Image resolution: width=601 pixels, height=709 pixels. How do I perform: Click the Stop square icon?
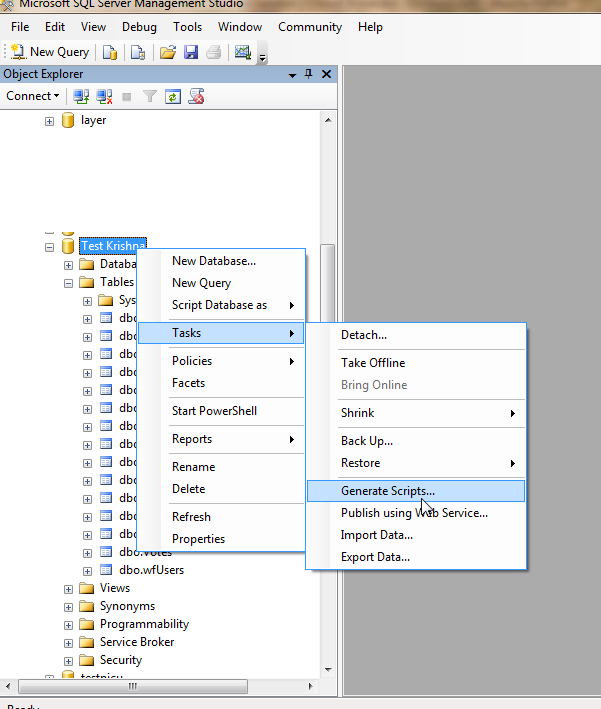click(127, 97)
